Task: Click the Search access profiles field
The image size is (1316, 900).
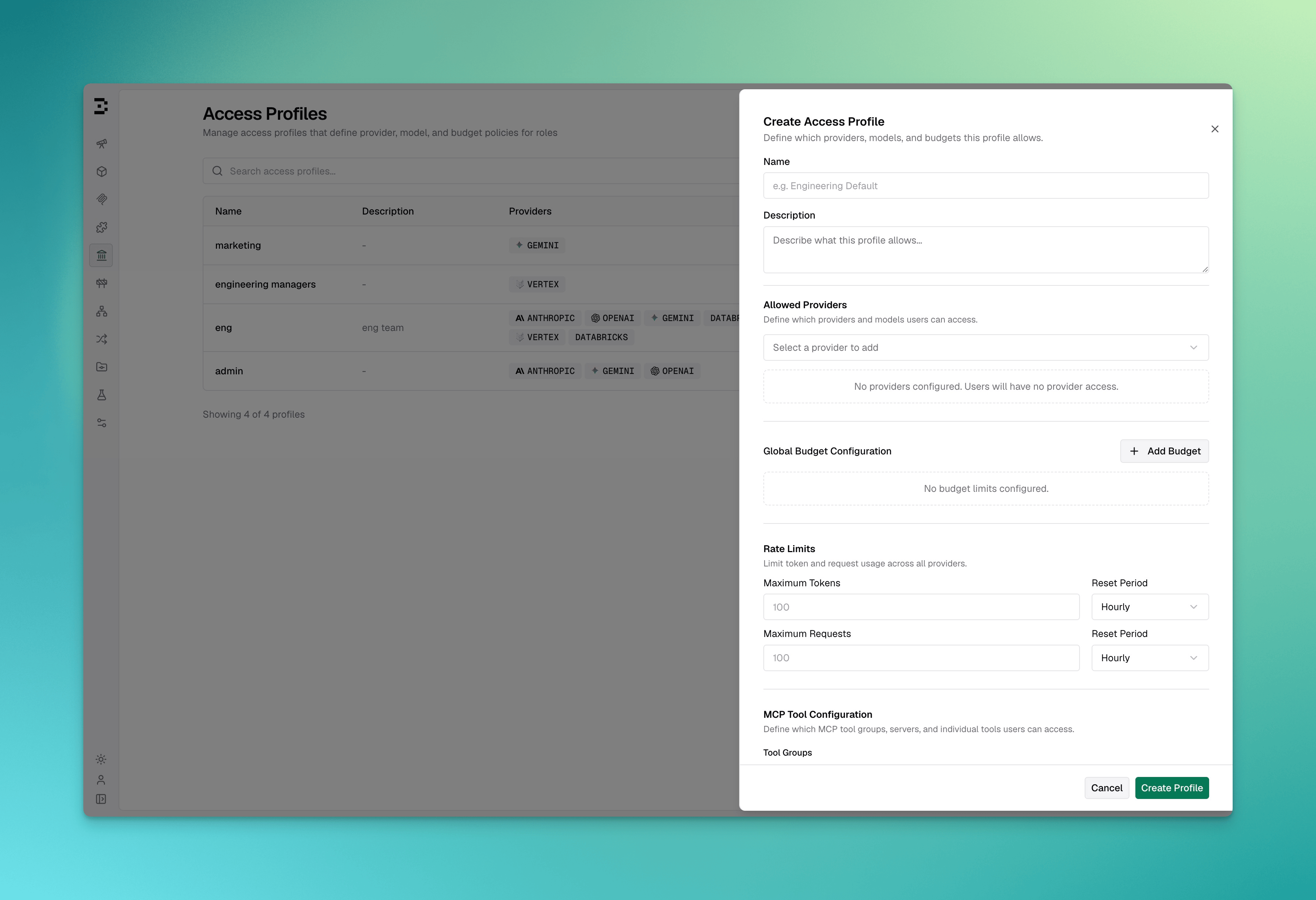Action: [x=471, y=171]
